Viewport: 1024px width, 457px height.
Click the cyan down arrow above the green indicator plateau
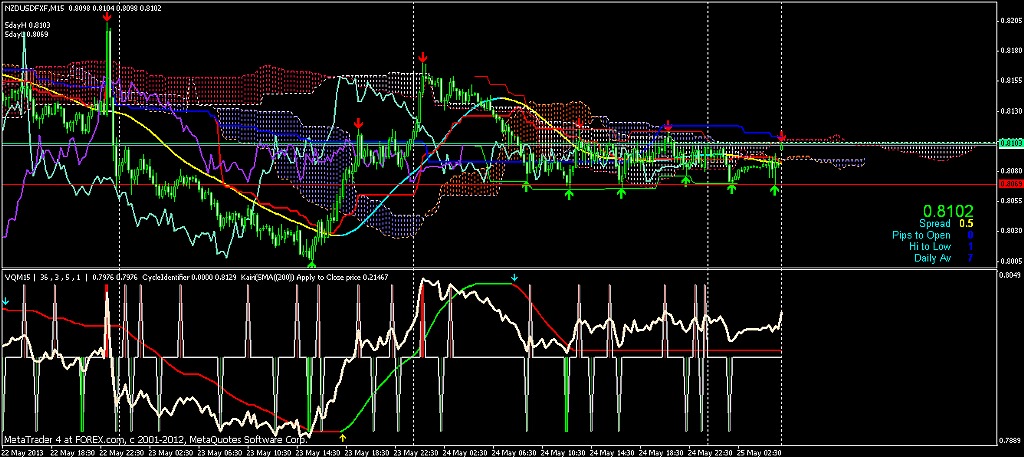click(x=514, y=277)
